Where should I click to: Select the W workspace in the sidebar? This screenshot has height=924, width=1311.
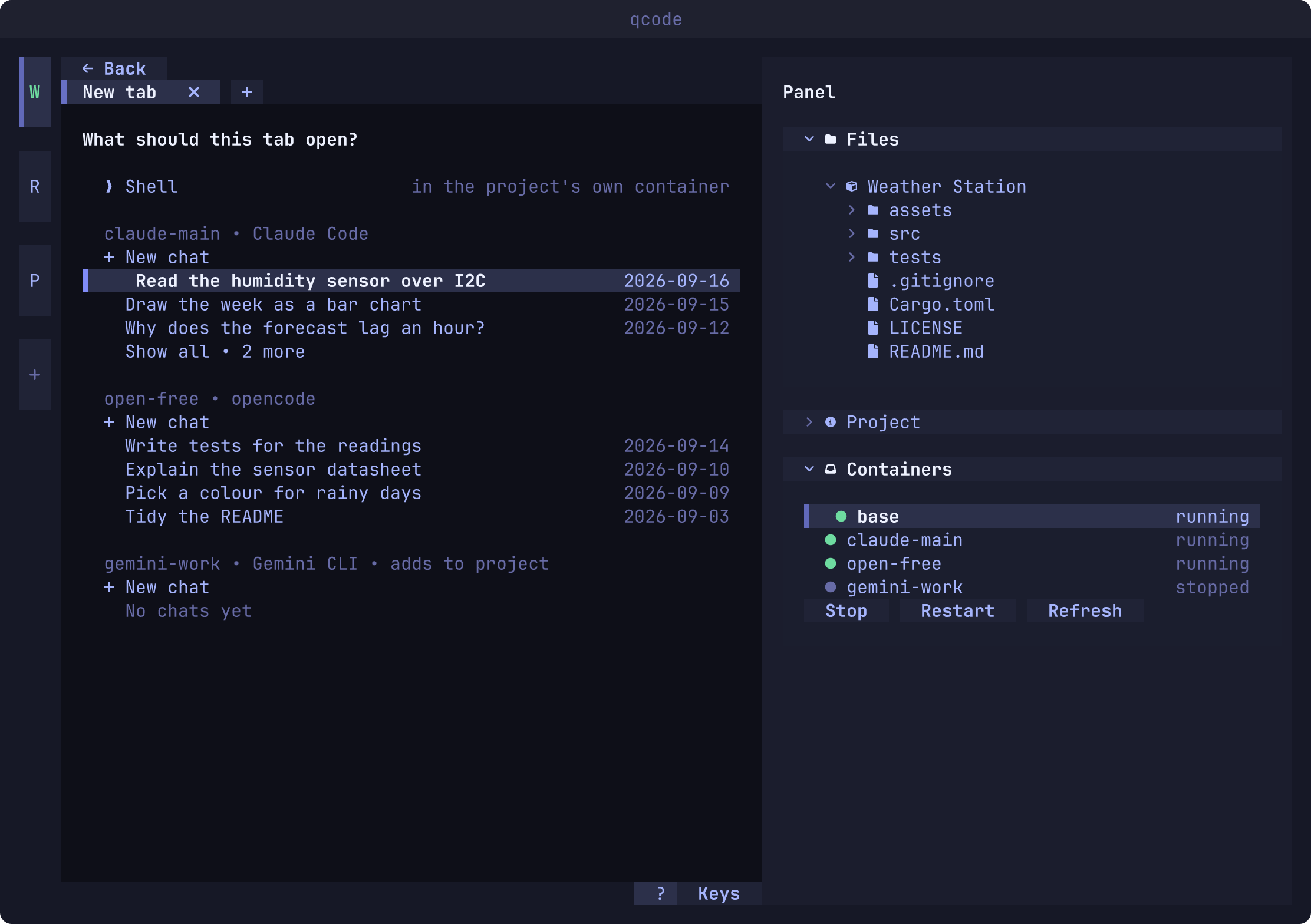35,92
